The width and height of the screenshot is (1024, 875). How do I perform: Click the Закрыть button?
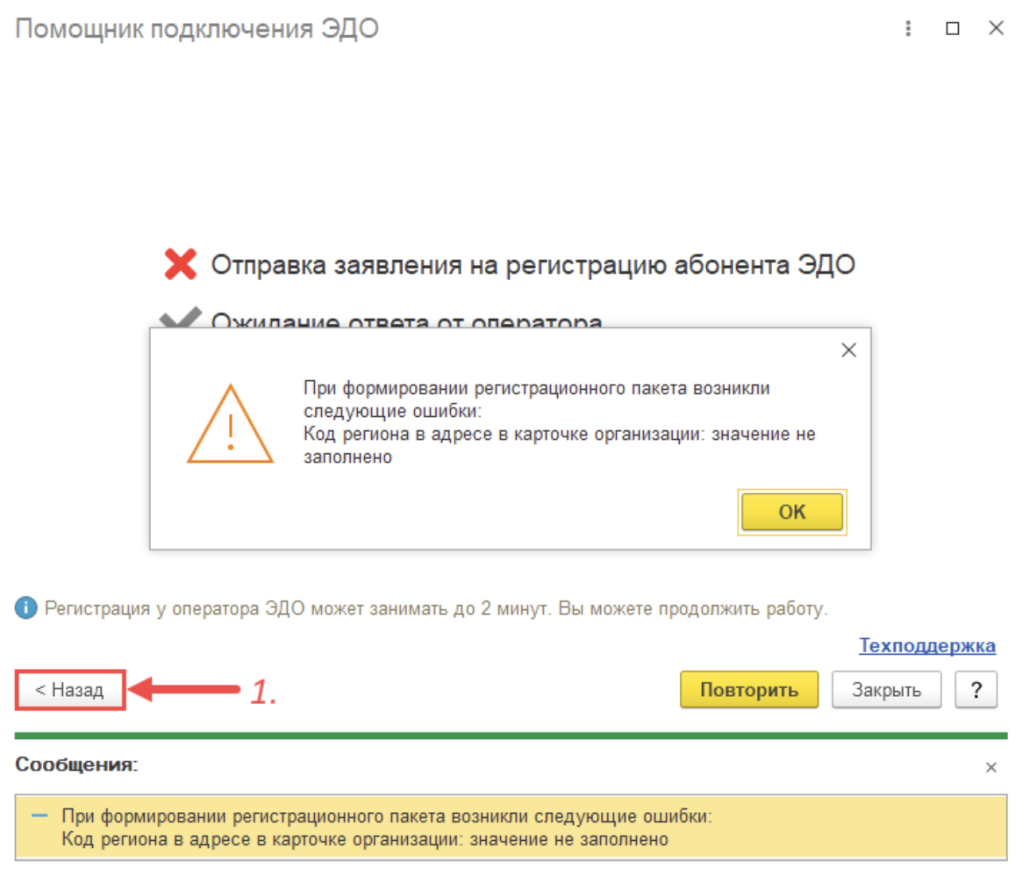tap(886, 690)
